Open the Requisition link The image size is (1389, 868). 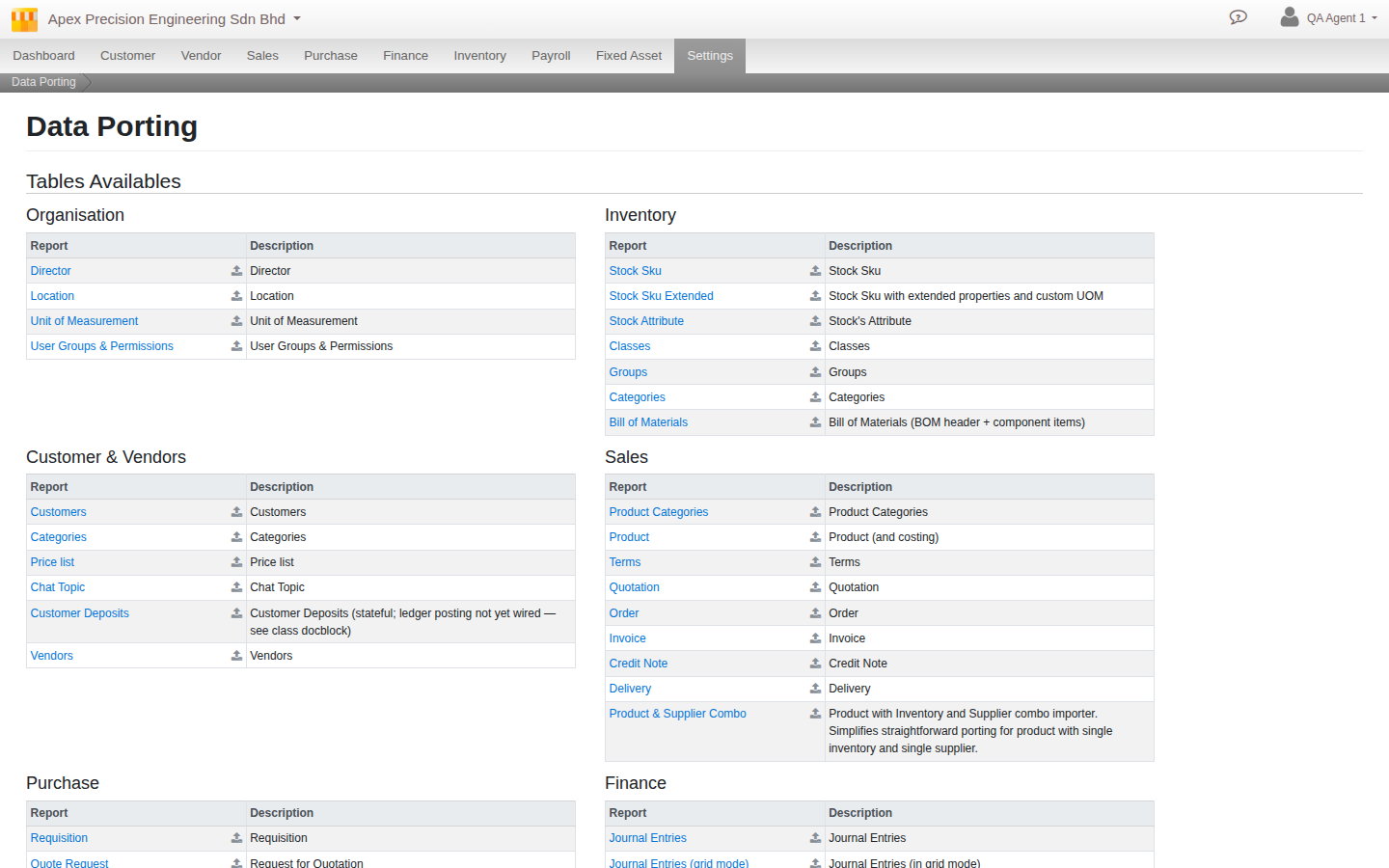(59, 838)
